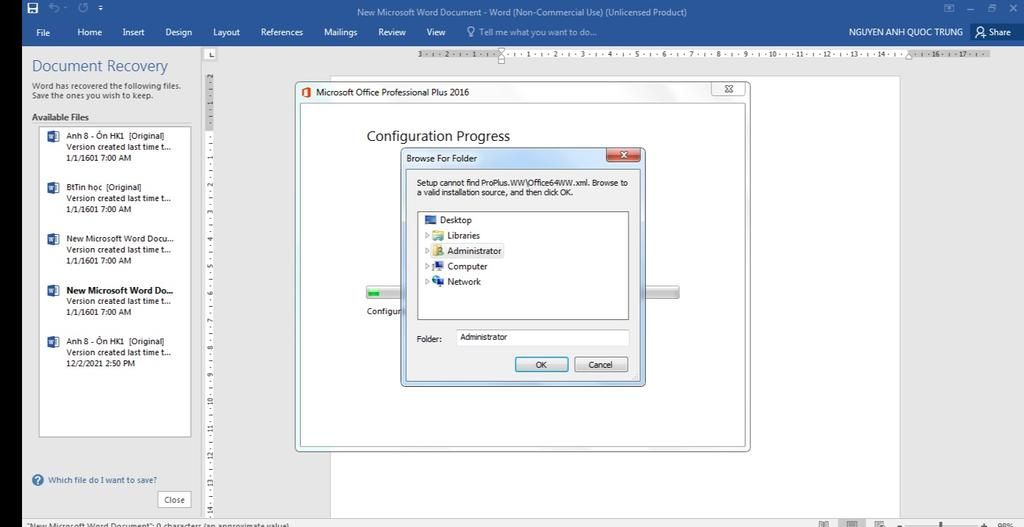Screen dimensions: 1024x527
Task: Switch to the References tab
Action: (281, 32)
